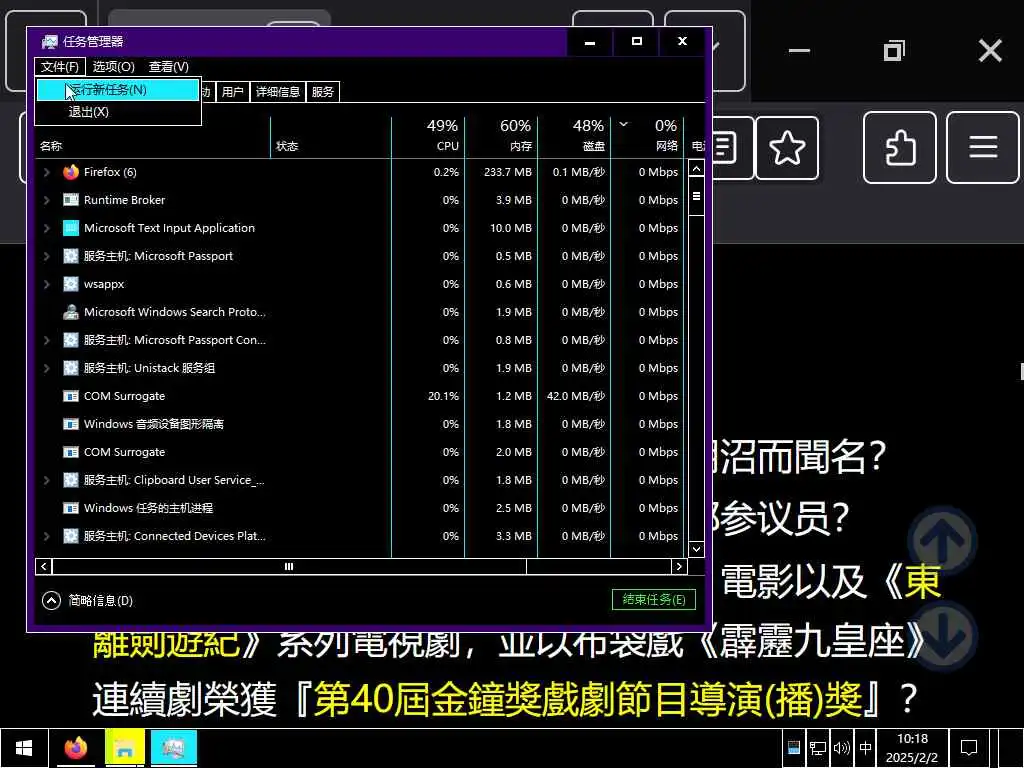This screenshot has height=768, width=1024.
Task: Expand the wsappx process row
Action: click(x=46, y=285)
